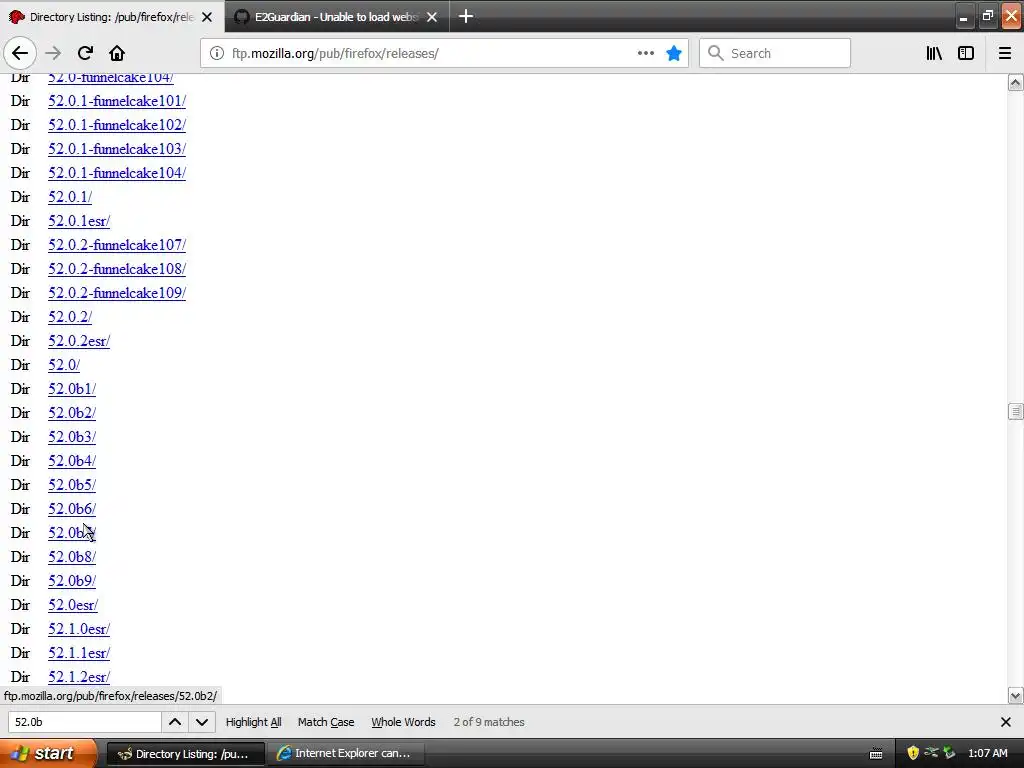Open the Windows Start menu
Viewport: 1024px width, 768px height.
tap(48, 753)
